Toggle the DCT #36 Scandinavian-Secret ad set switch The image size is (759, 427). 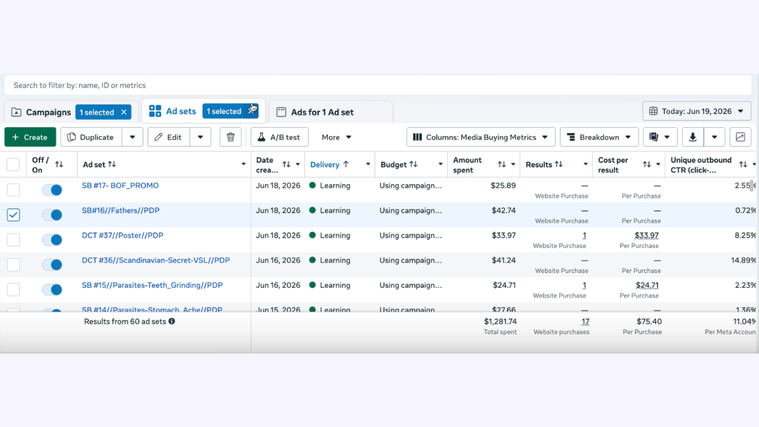pos(52,264)
